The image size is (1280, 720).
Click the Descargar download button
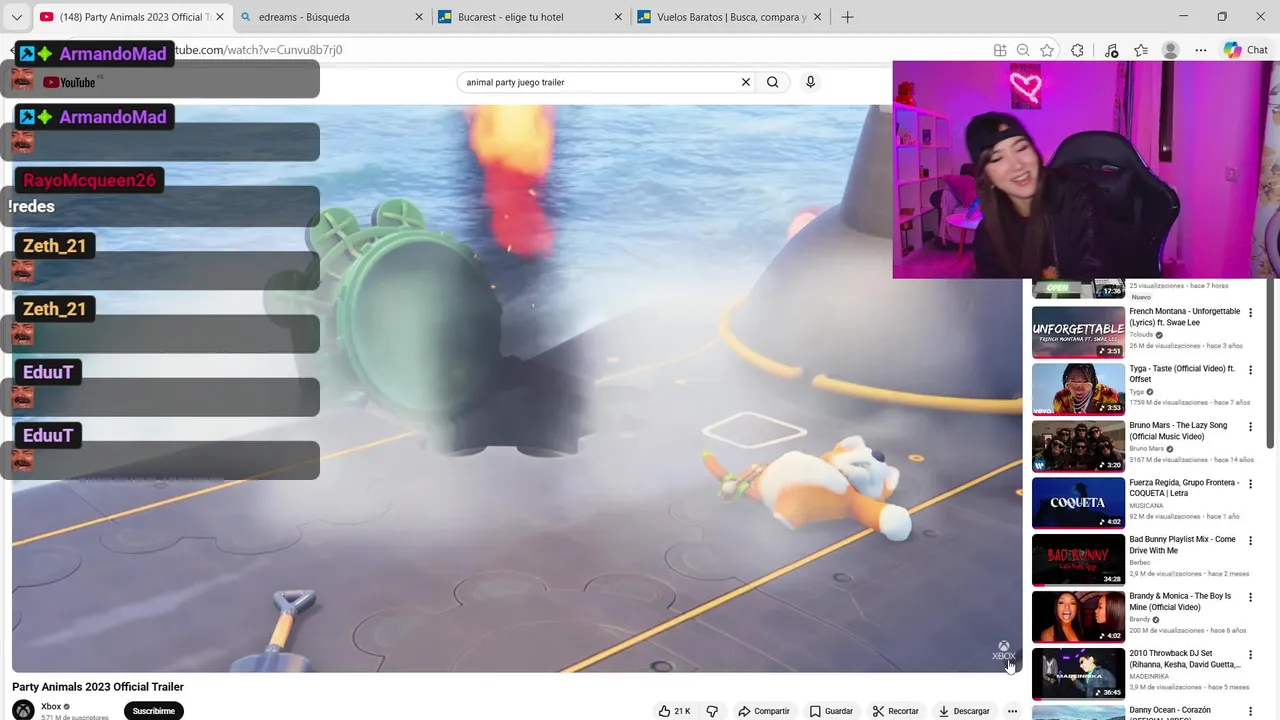point(964,711)
